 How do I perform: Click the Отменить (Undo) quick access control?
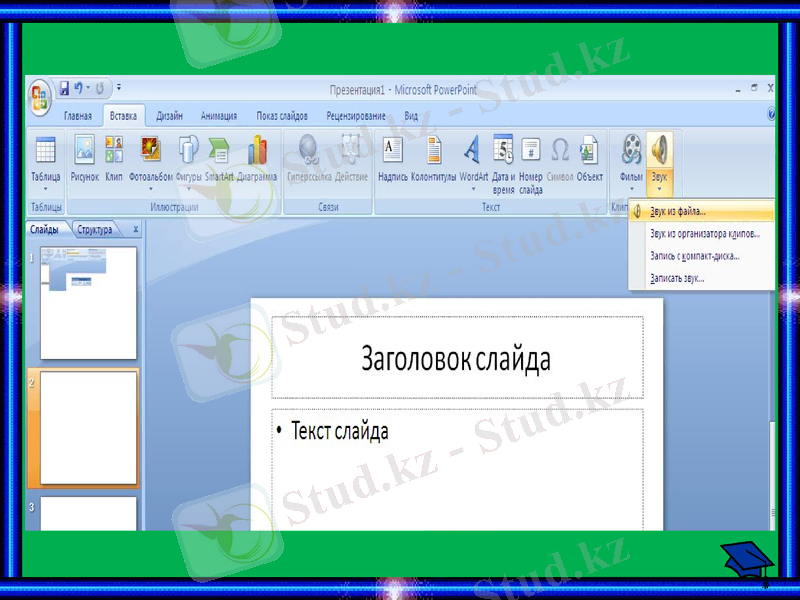click(78, 87)
